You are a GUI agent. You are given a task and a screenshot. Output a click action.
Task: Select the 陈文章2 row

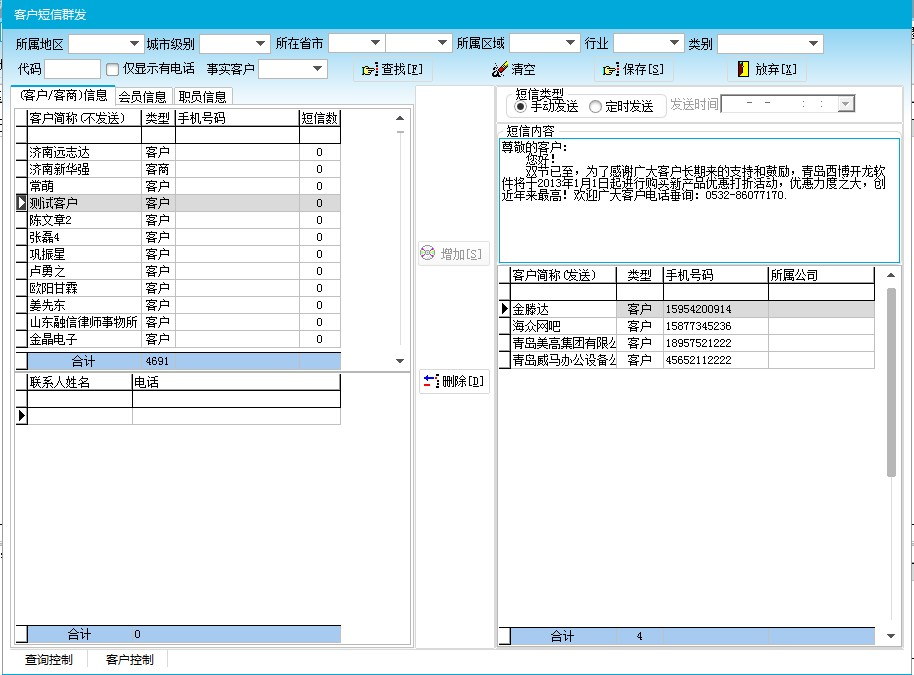[178, 220]
